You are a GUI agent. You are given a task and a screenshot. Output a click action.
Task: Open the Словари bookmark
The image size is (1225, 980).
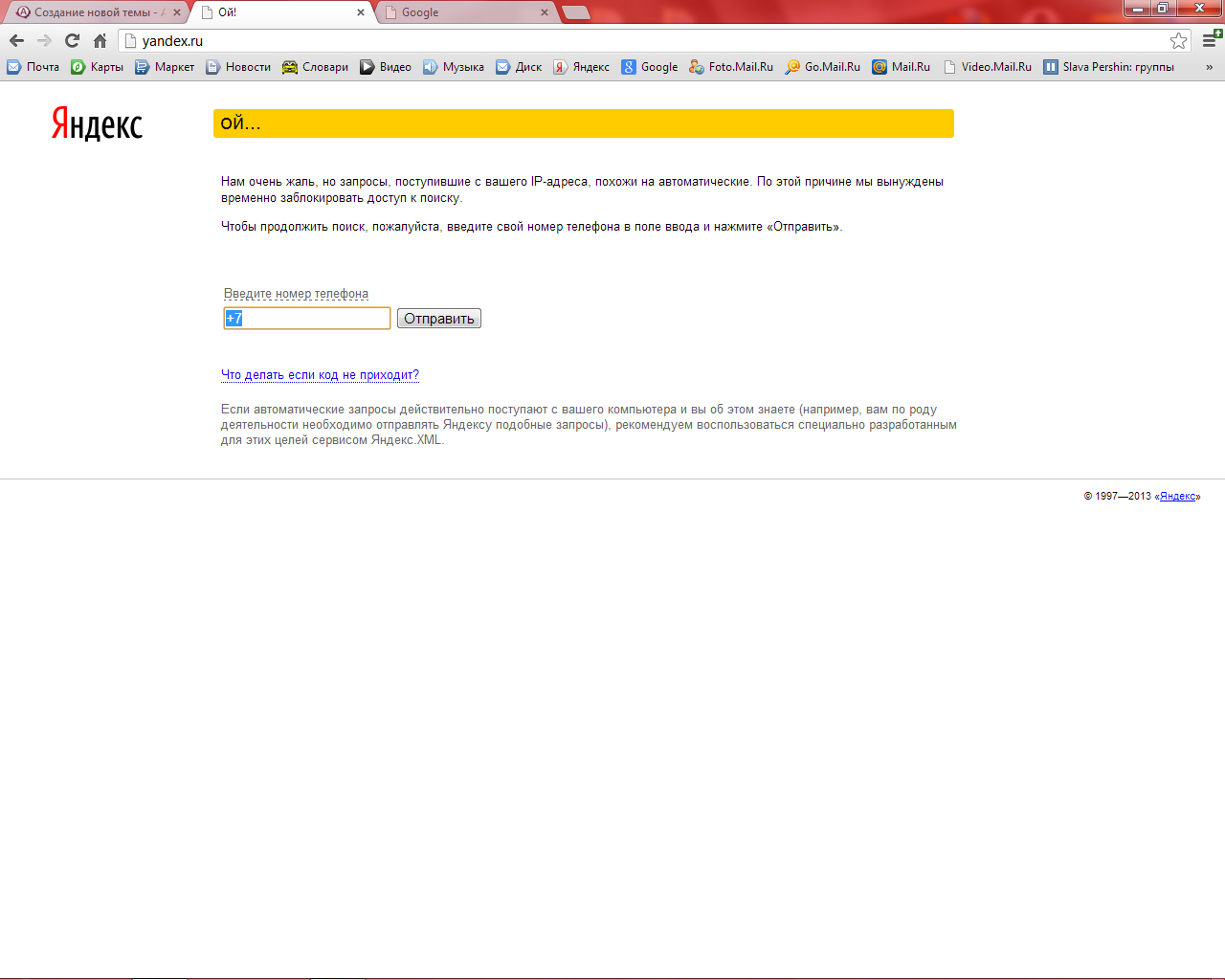click(x=316, y=67)
